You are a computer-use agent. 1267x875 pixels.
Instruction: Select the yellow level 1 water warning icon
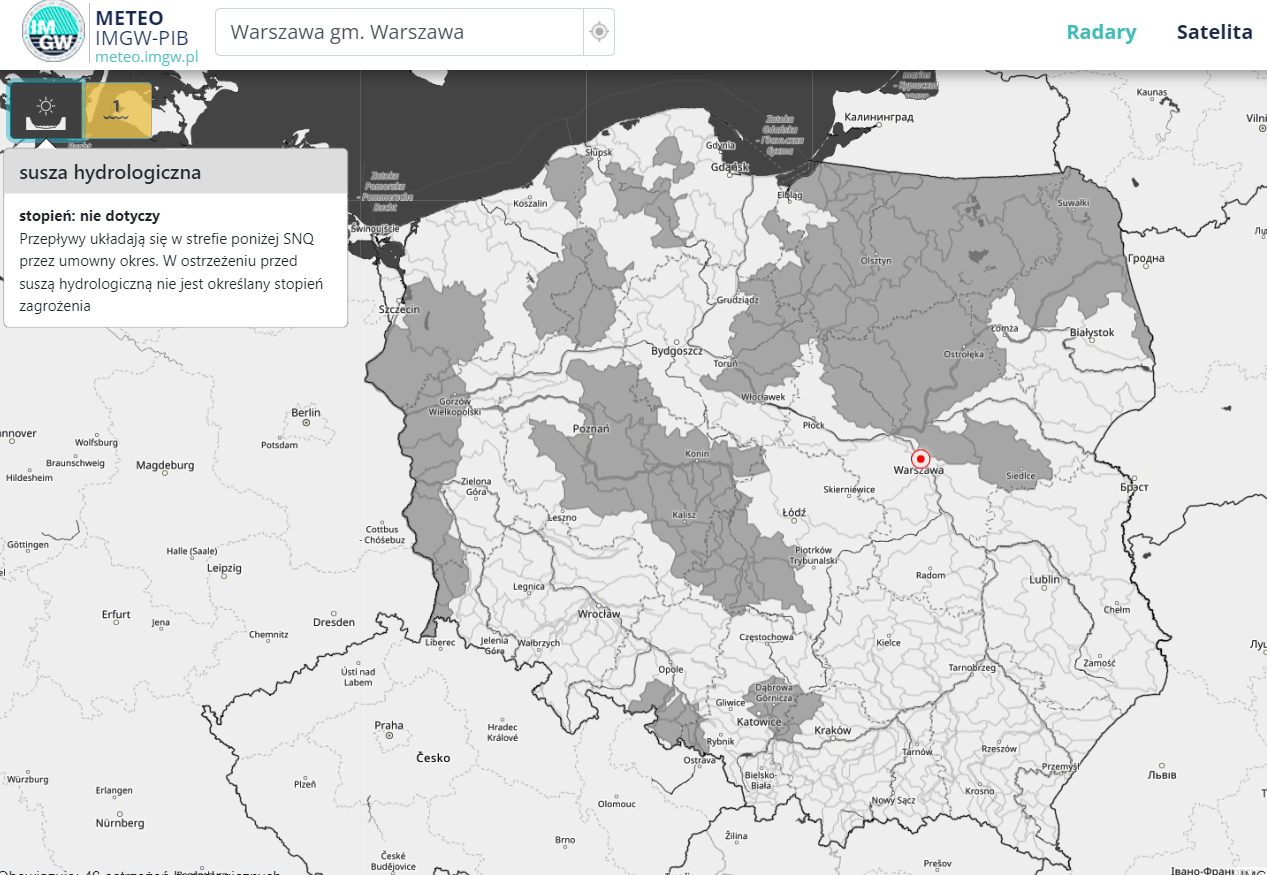[x=118, y=110]
